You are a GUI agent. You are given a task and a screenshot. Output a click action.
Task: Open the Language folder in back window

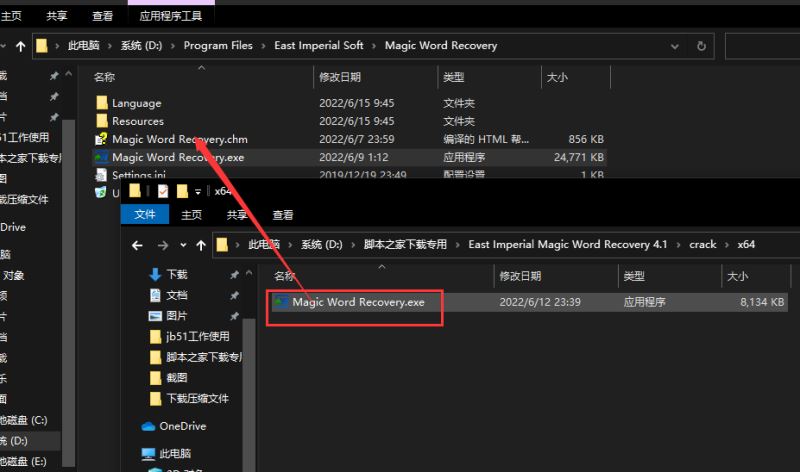coord(136,103)
